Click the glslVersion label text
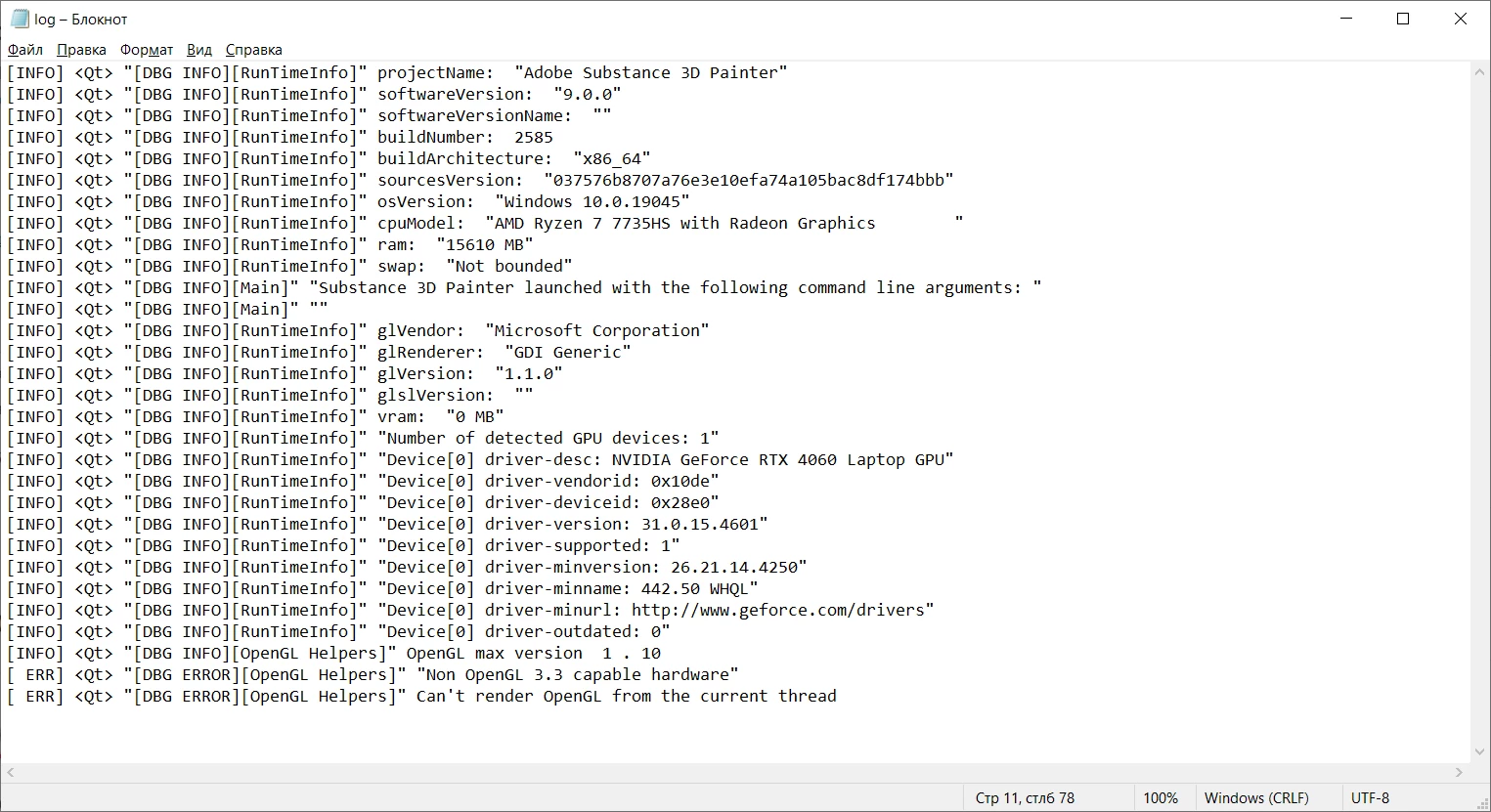1491x812 pixels. tap(436, 395)
